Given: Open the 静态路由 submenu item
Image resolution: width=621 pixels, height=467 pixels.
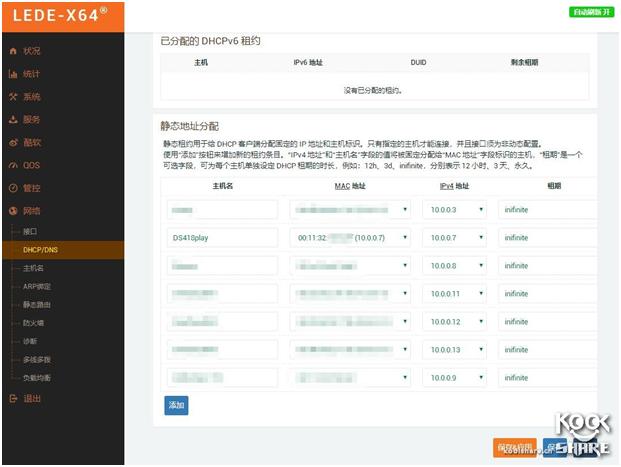Looking at the screenshot, I should [36, 305].
